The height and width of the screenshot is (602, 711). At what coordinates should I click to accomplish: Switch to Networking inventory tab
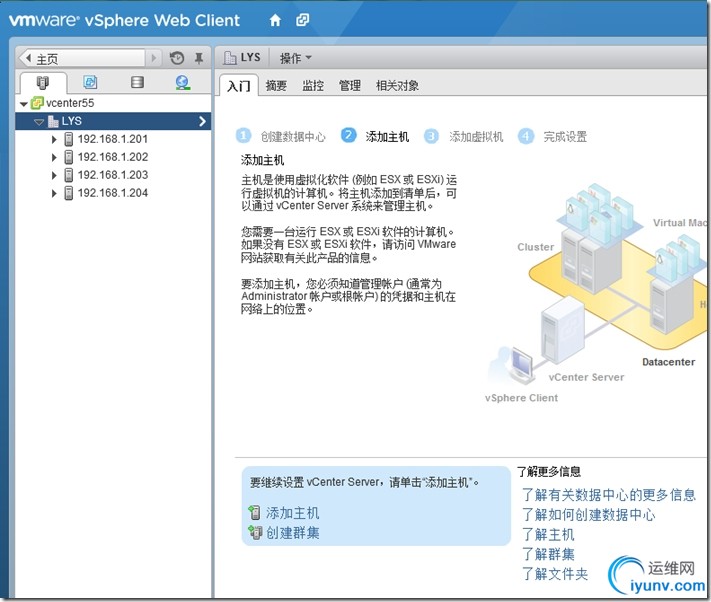[183, 83]
